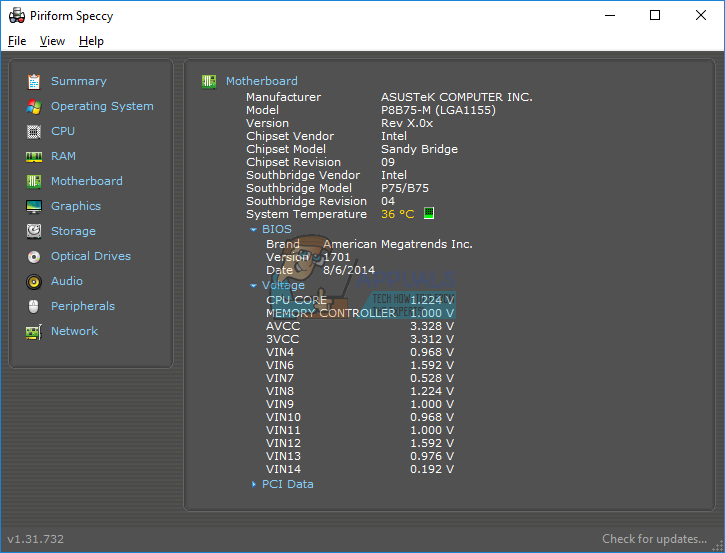Open the Storage drive icon
Viewport: 725px width, 553px height.
click(34, 231)
